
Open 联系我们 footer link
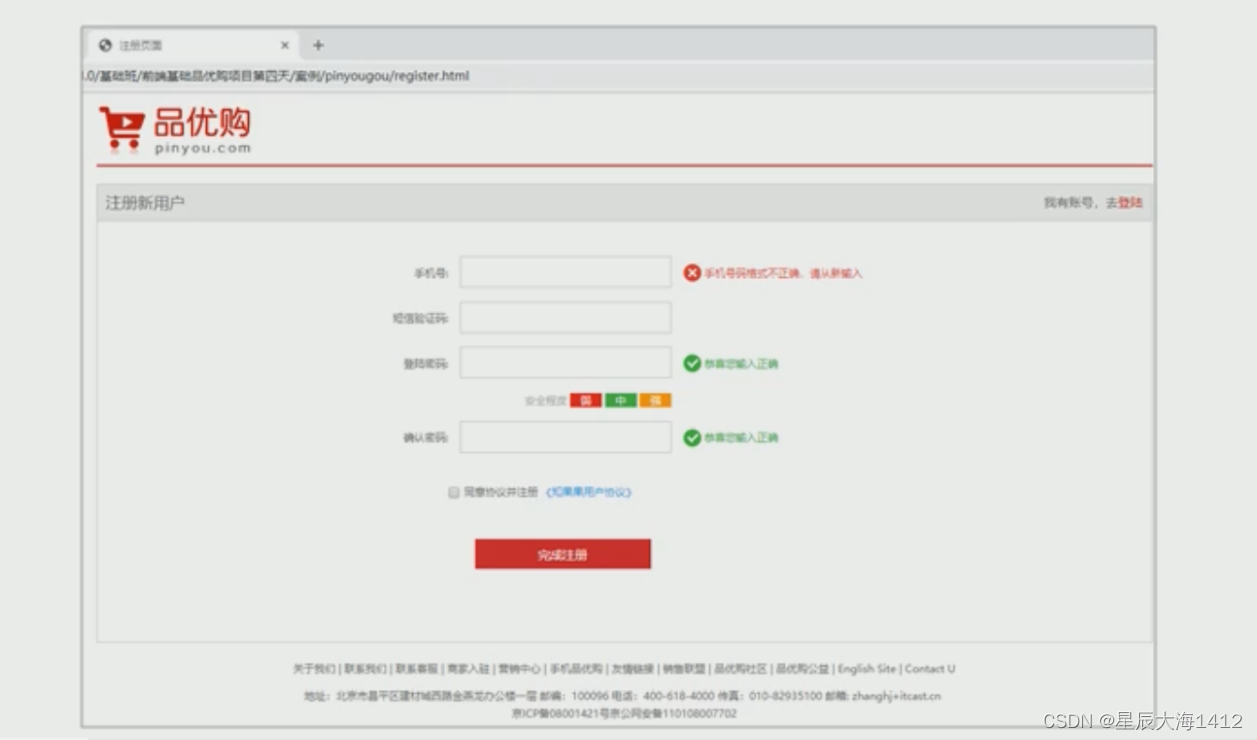365,669
